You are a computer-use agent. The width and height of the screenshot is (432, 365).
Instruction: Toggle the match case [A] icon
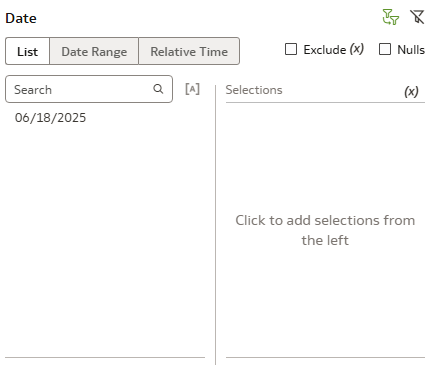point(192,89)
